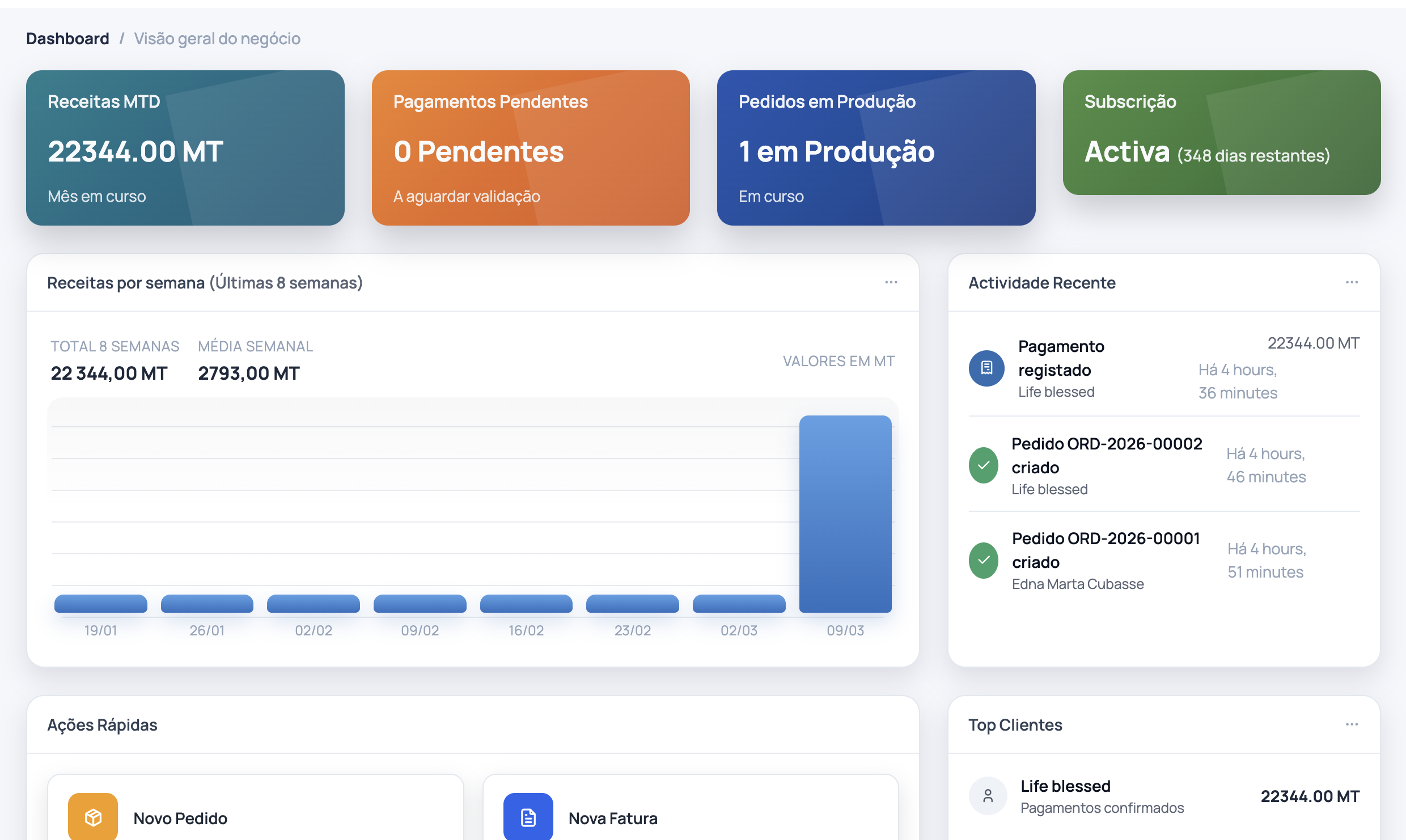Click the 16/02 week bar
The image size is (1406, 840).
526,604
